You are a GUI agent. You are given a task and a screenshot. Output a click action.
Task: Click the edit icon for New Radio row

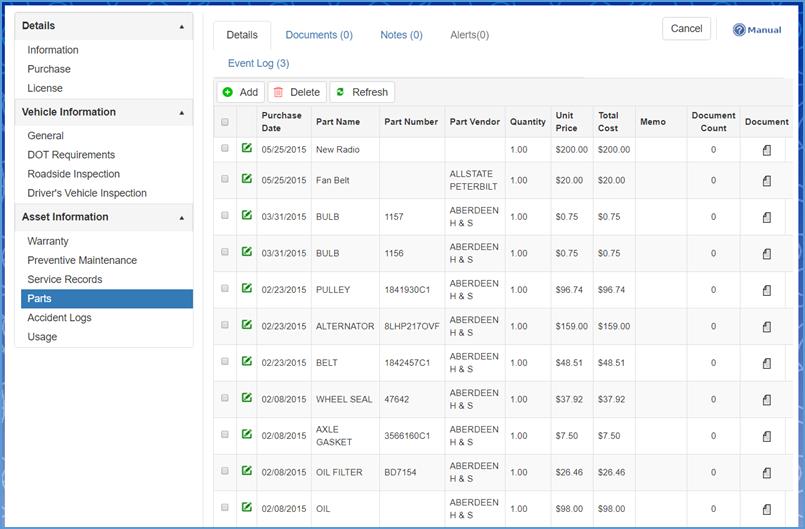click(x=246, y=149)
